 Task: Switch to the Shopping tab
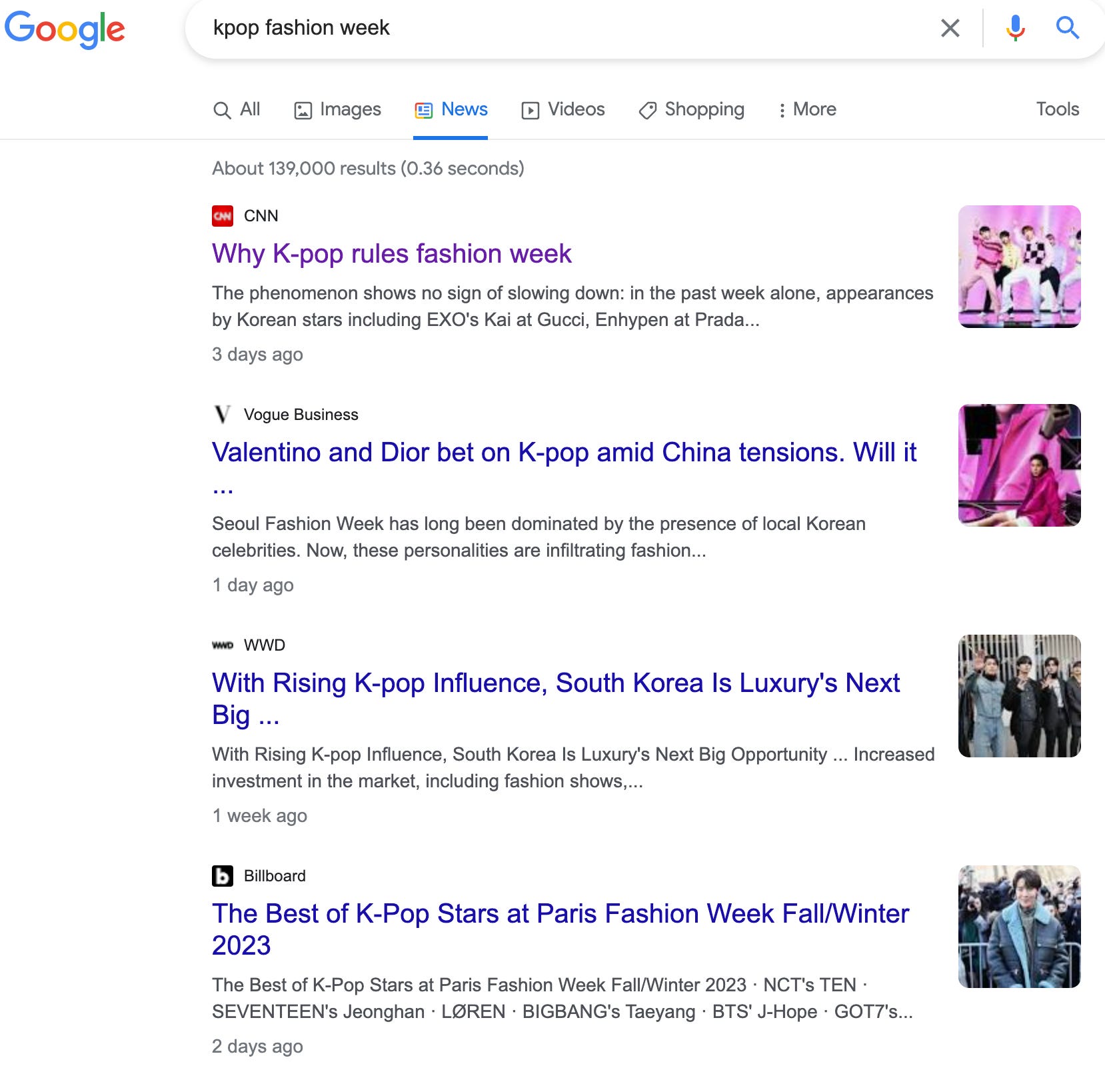click(x=692, y=109)
